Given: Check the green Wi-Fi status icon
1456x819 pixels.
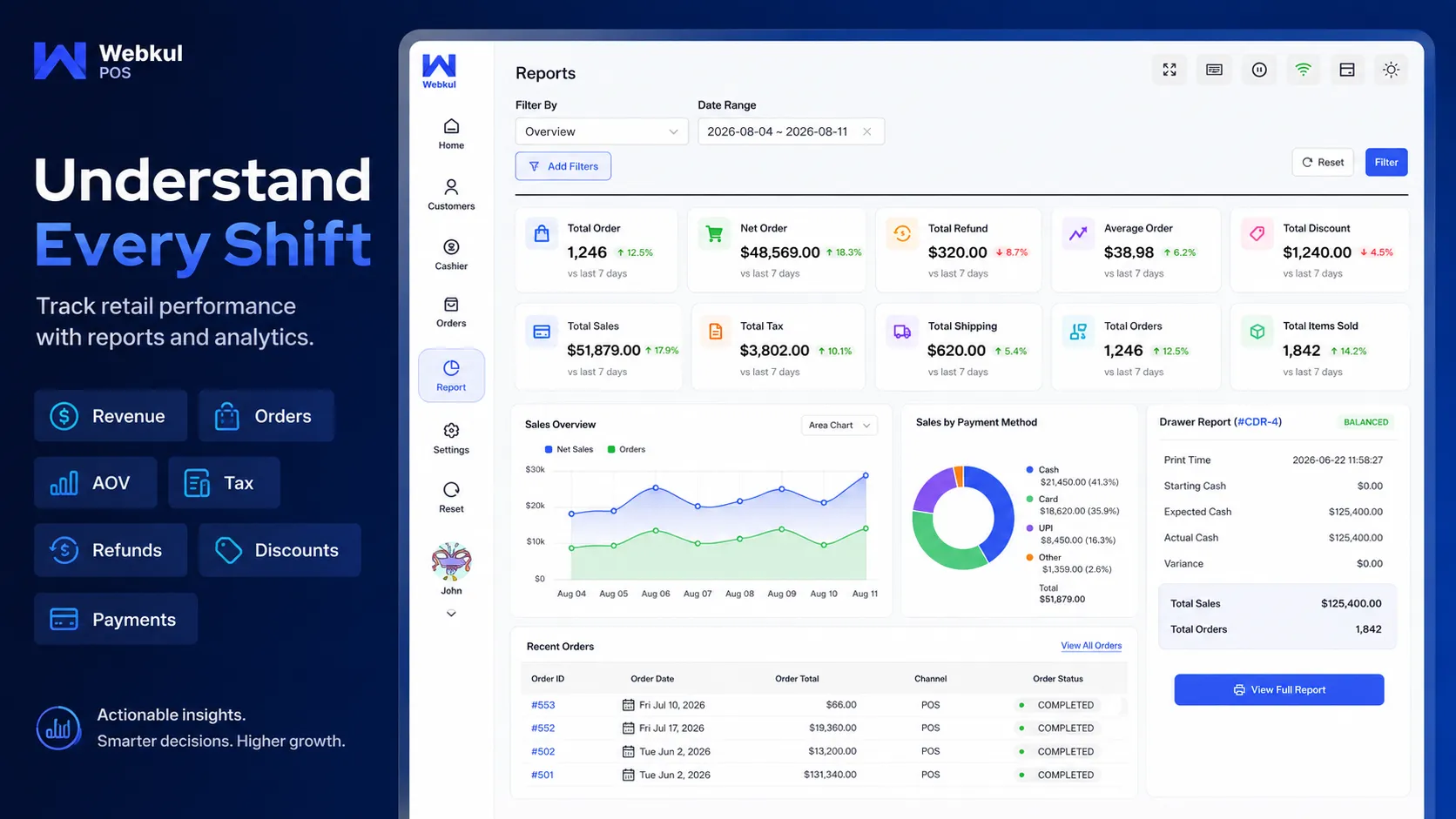Looking at the screenshot, I should [1303, 70].
